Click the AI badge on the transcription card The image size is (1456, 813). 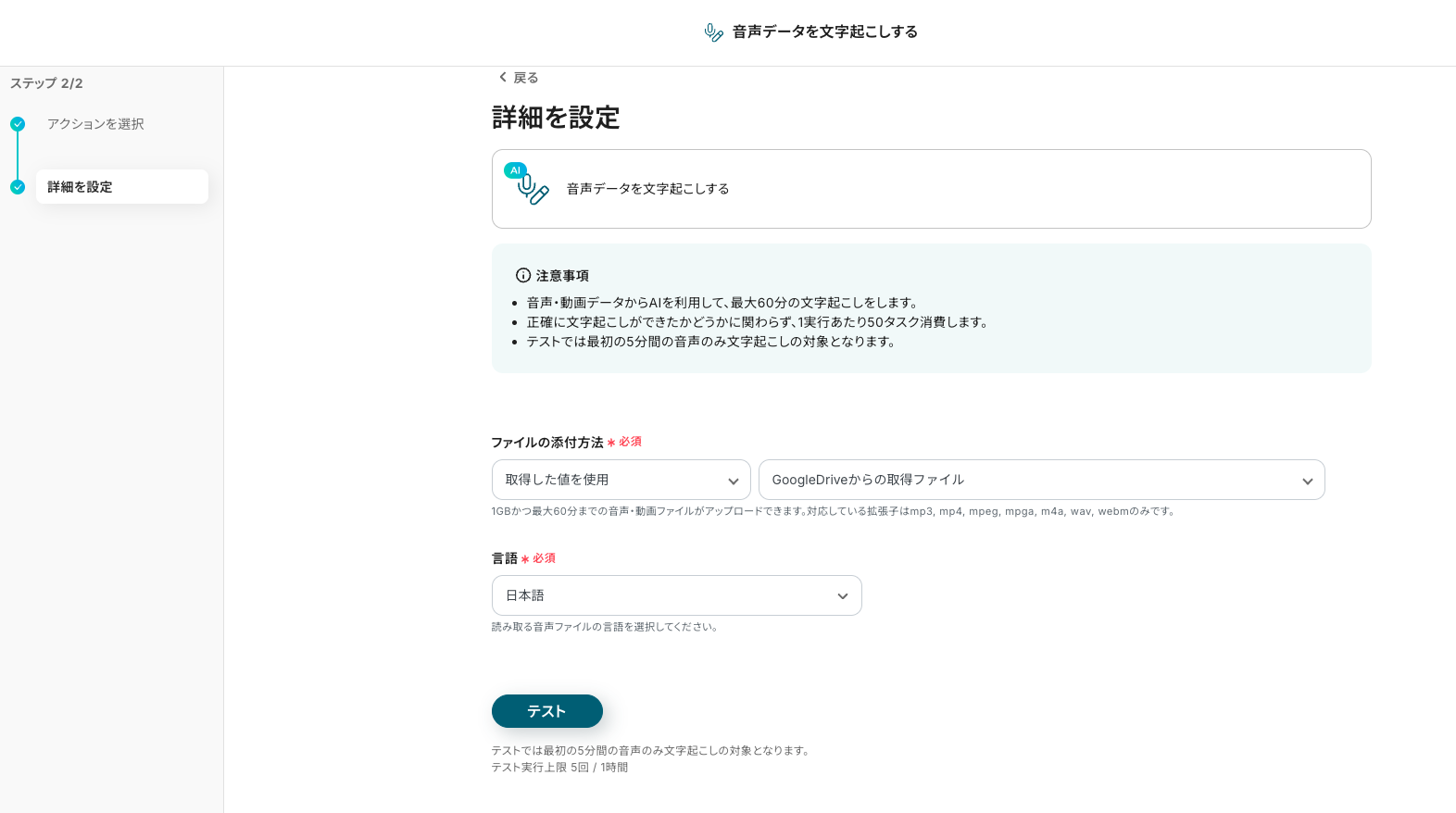point(515,170)
